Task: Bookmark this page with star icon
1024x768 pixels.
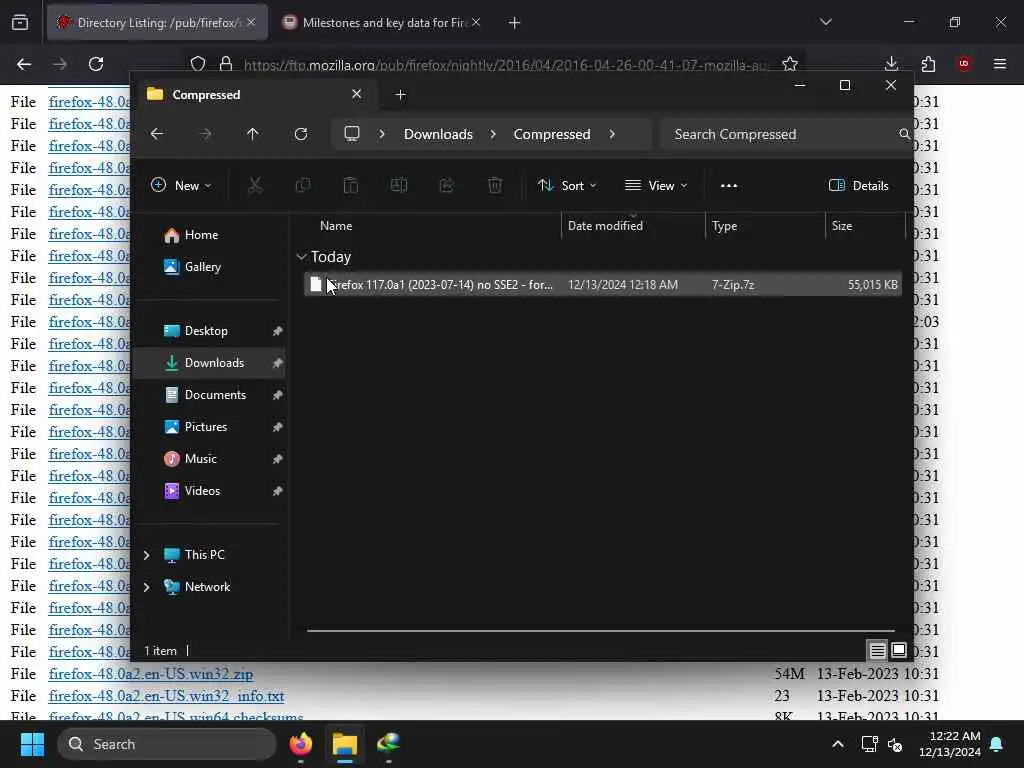Action: click(790, 63)
